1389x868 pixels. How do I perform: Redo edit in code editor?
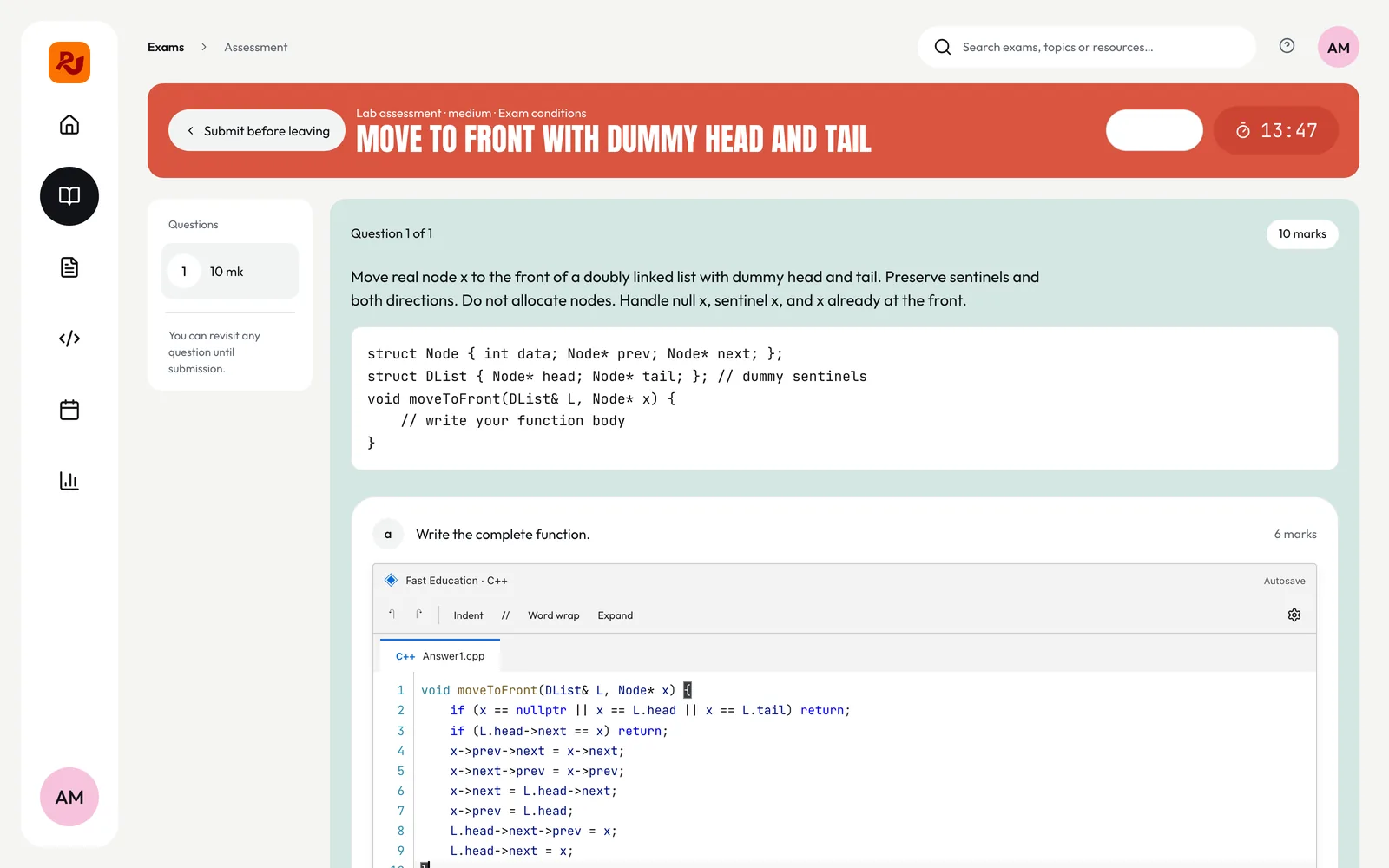[419, 615]
